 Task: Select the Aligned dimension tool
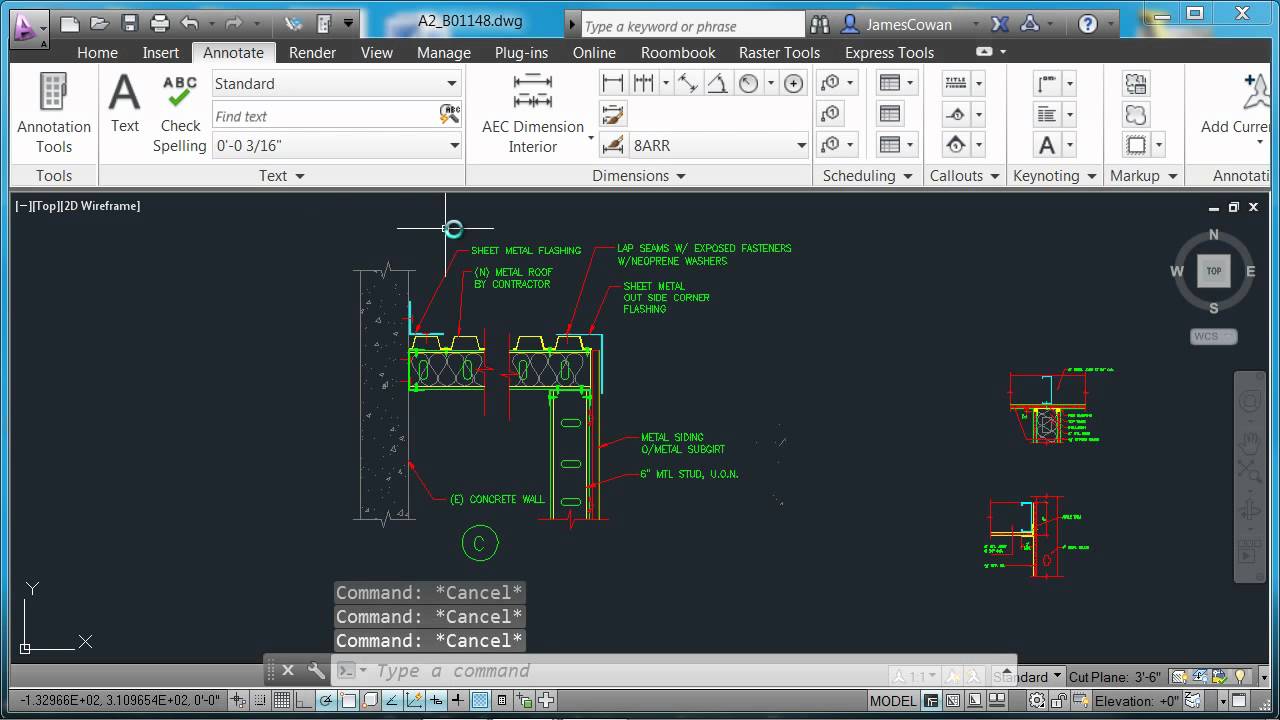(x=688, y=83)
